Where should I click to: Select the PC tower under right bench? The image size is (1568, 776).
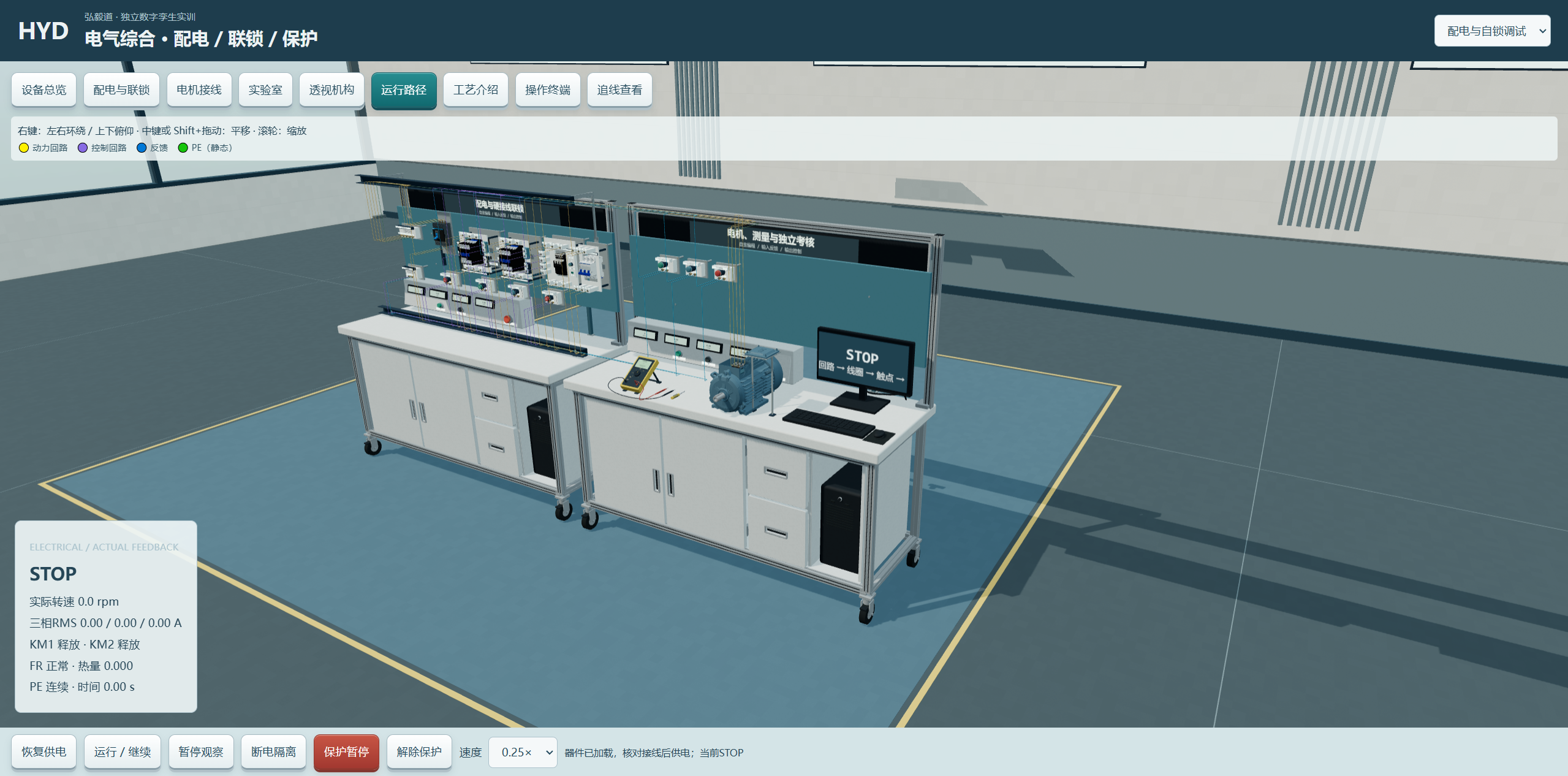(841, 519)
